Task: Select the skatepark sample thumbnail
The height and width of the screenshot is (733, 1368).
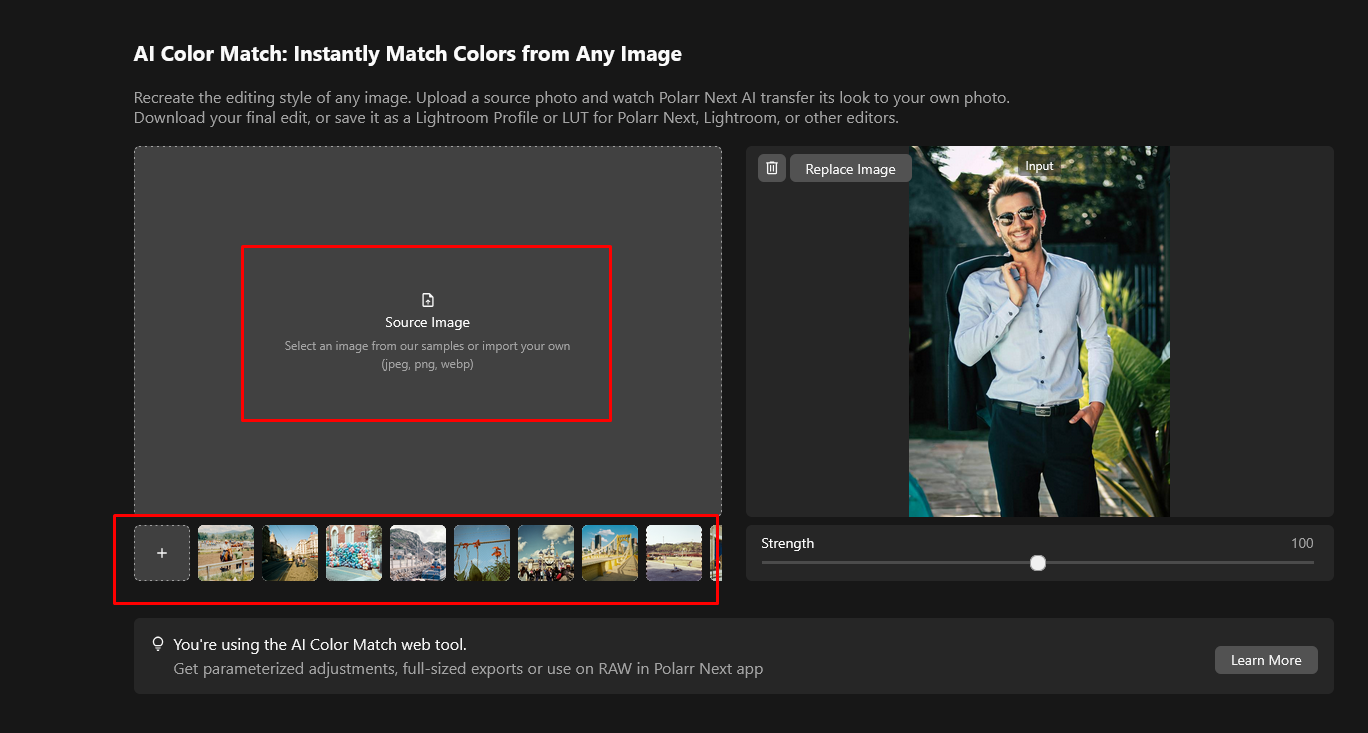Action: [674, 552]
